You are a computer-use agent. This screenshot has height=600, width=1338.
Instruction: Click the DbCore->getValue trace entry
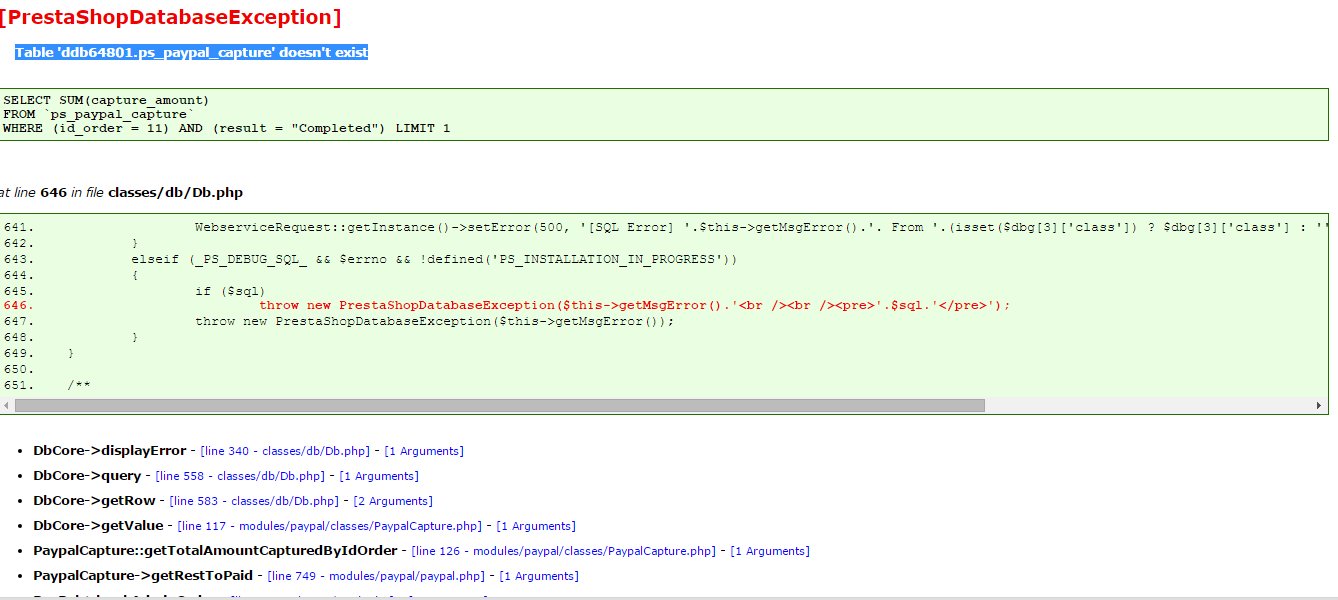(98, 526)
